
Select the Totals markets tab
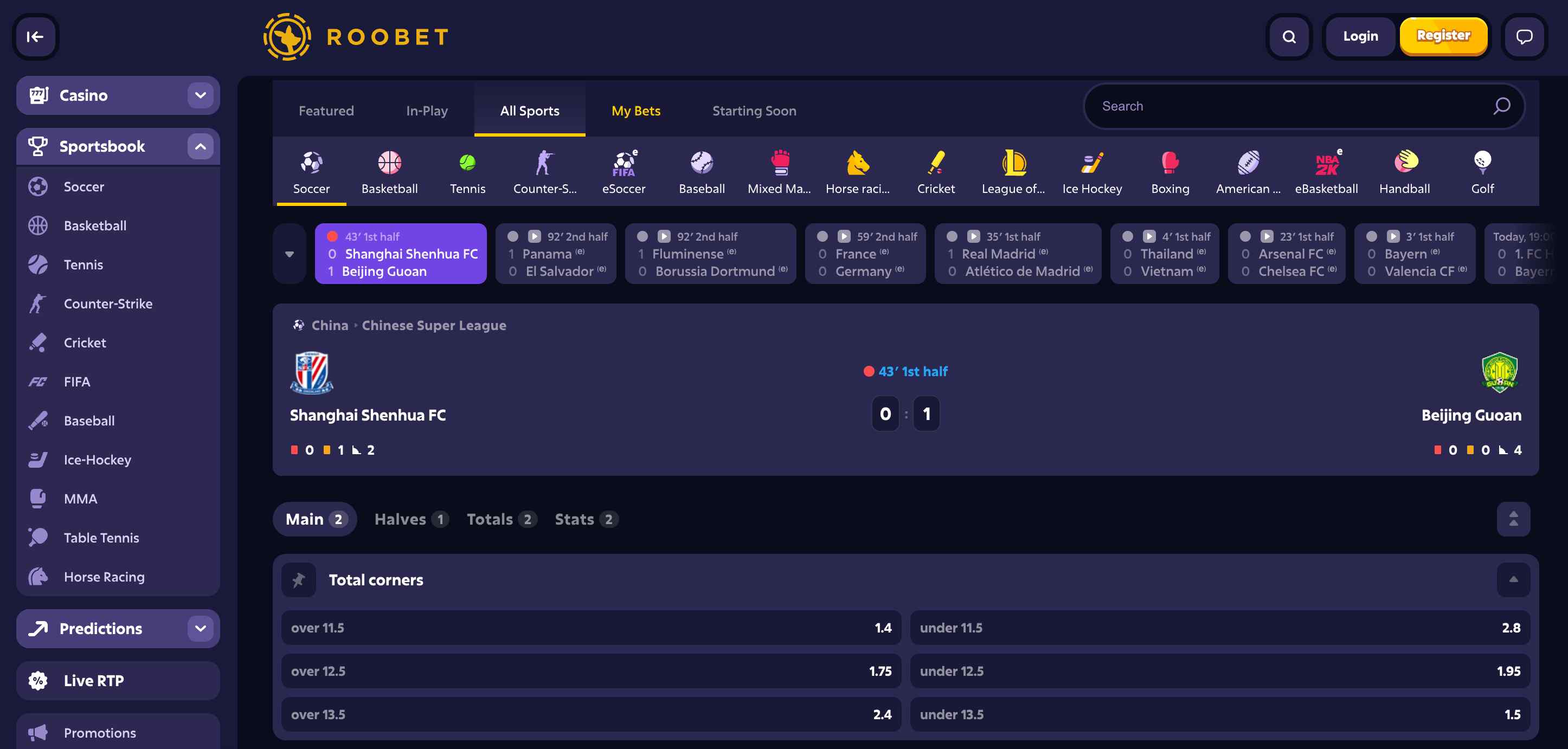[x=501, y=519]
